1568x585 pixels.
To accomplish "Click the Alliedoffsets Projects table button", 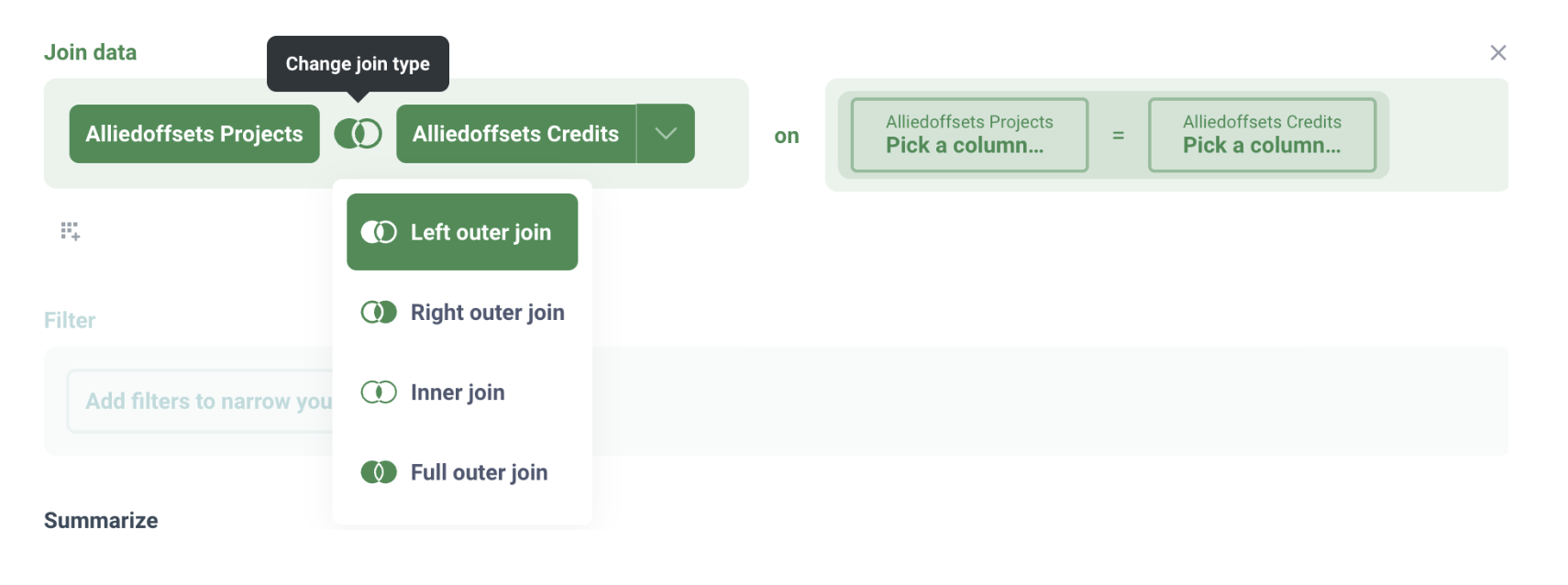I will (193, 133).
